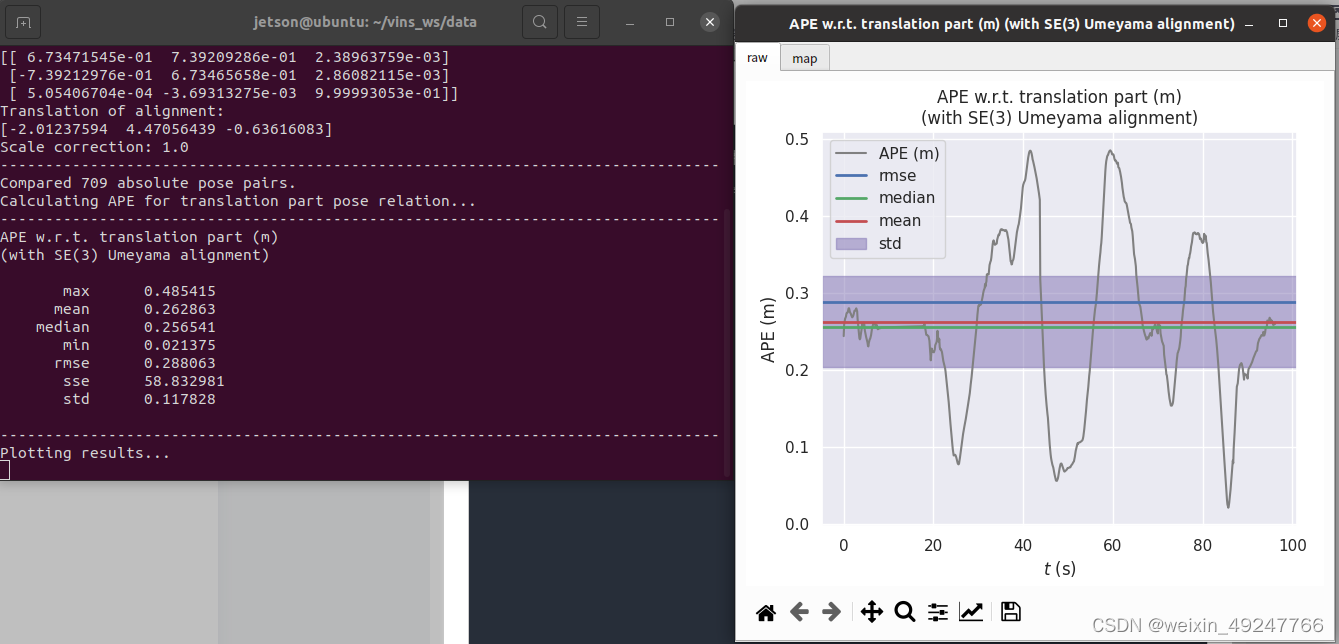Click 'Calculating APE for translation part' line

click(x=238, y=201)
